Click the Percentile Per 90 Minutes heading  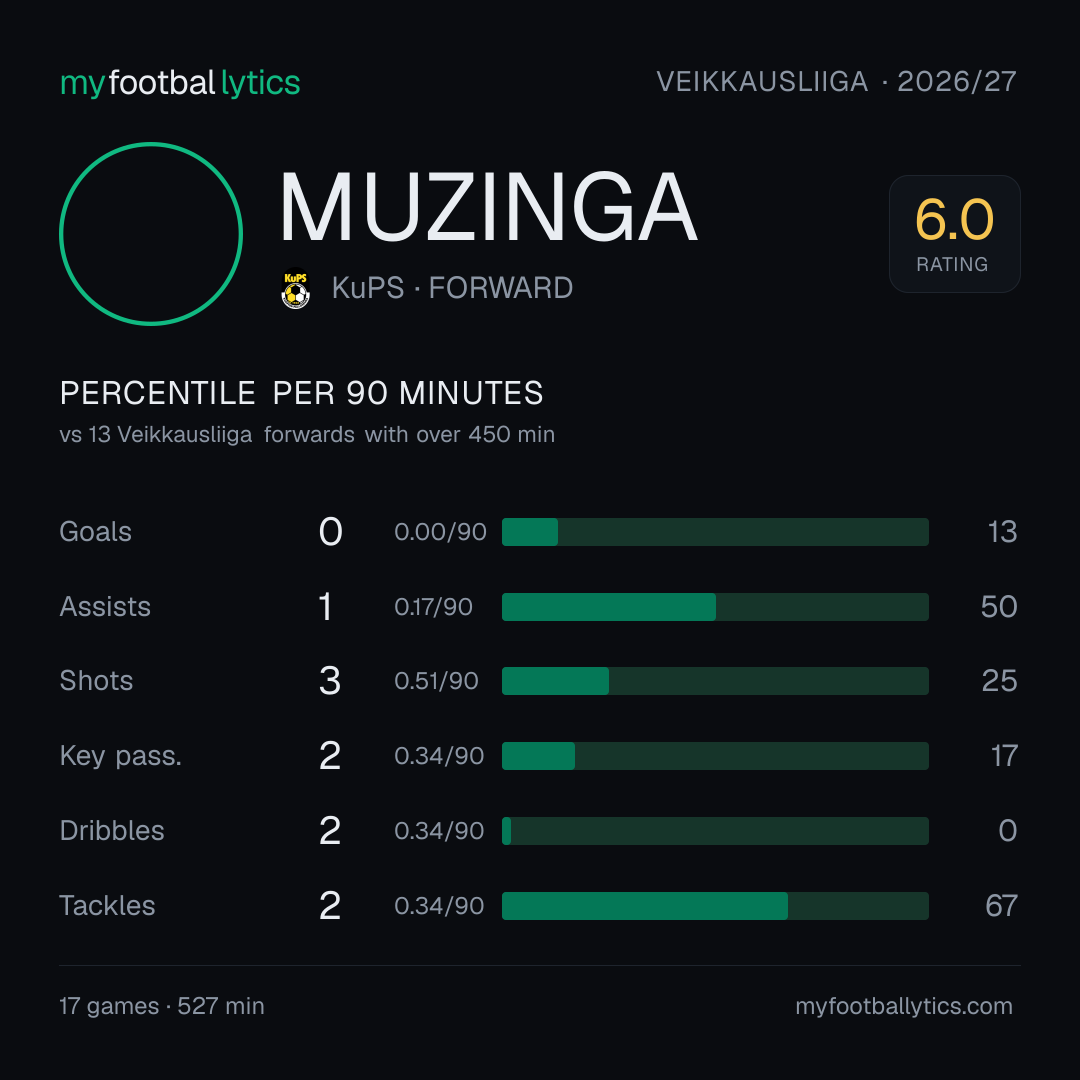pos(302,393)
